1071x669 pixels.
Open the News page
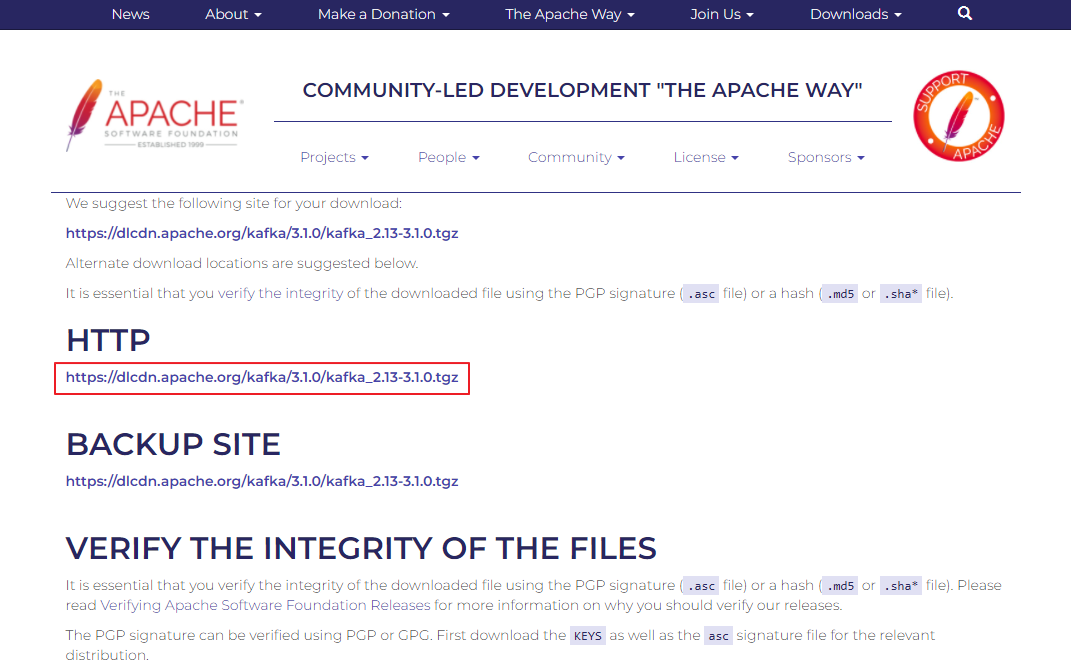click(x=130, y=14)
